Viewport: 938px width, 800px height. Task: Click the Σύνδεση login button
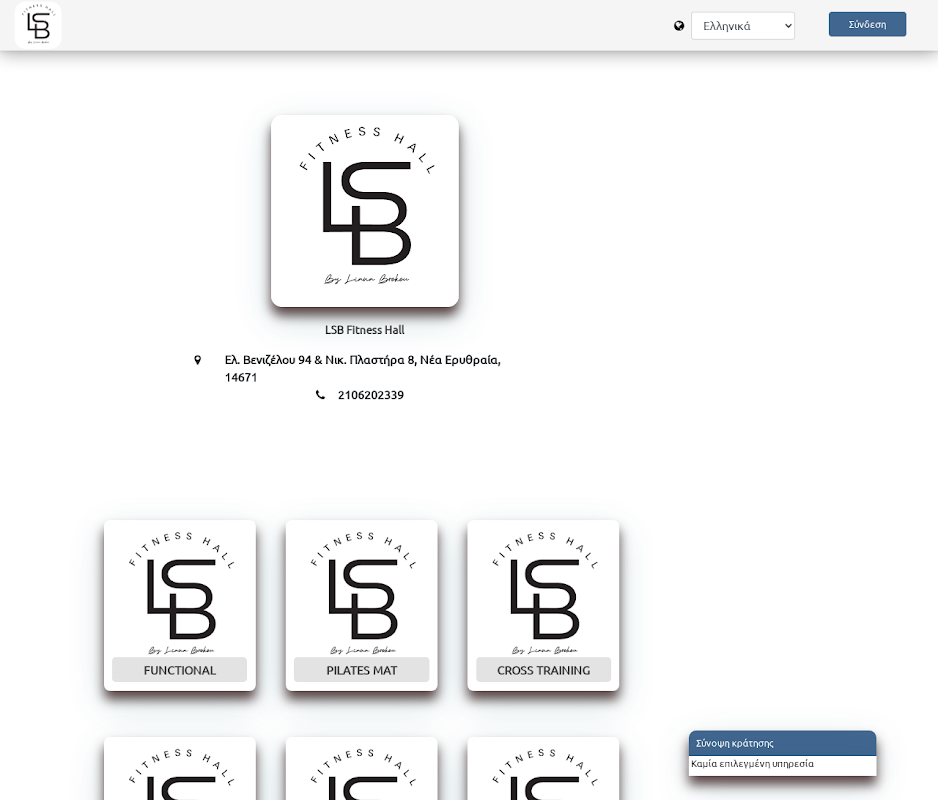(x=867, y=25)
